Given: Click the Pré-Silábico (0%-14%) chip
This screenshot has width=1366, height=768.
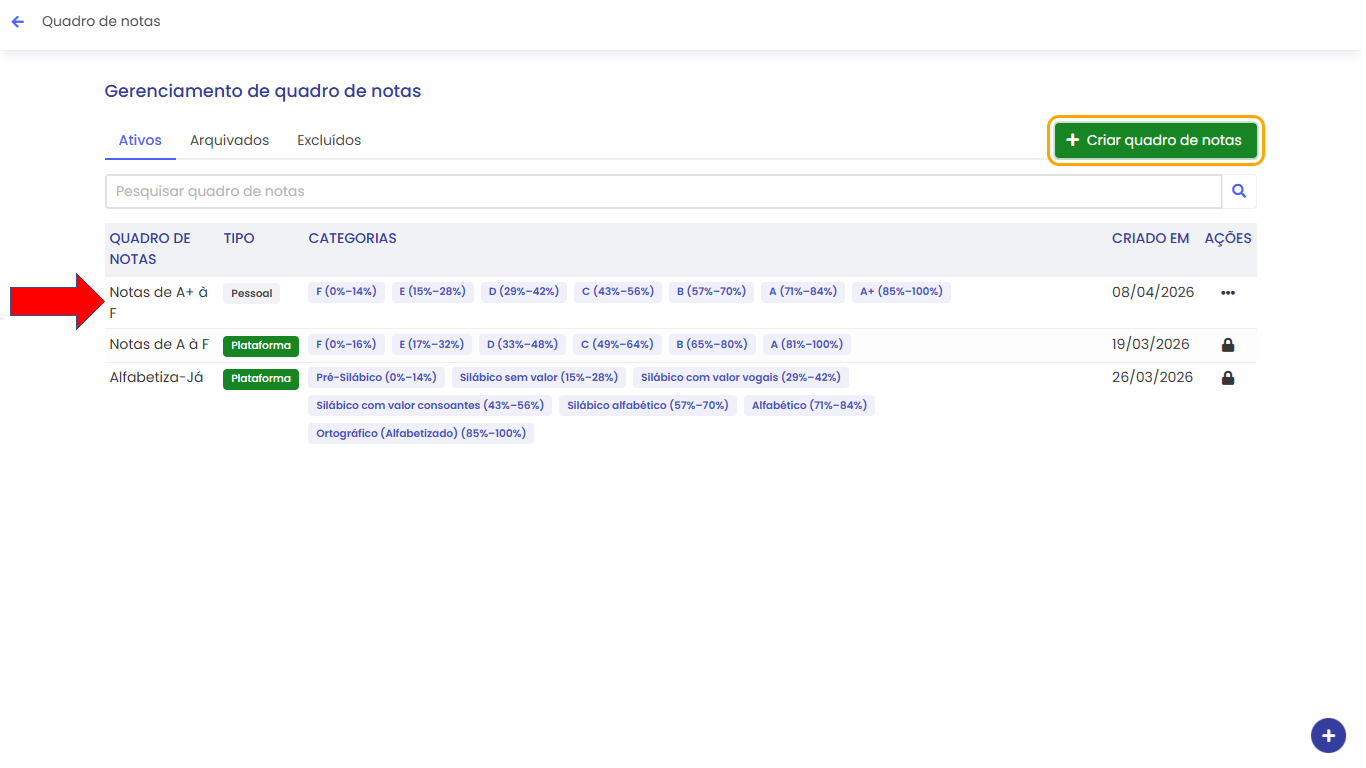Looking at the screenshot, I should click(376, 378).
